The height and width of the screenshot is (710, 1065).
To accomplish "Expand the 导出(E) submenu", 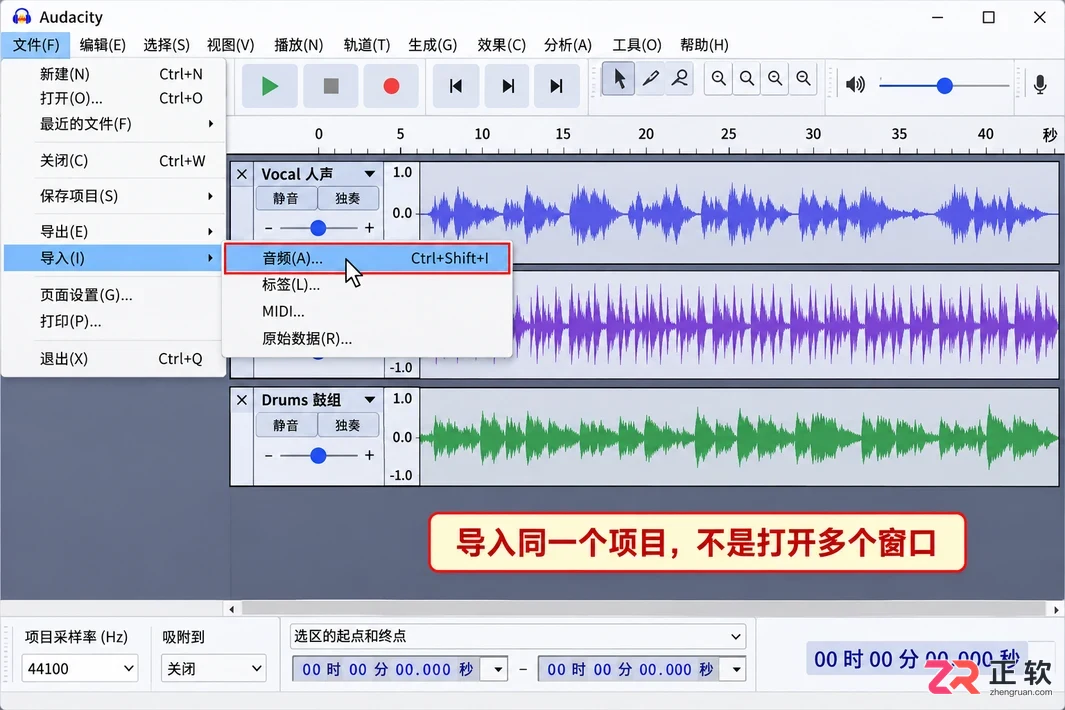I will 114,232.
